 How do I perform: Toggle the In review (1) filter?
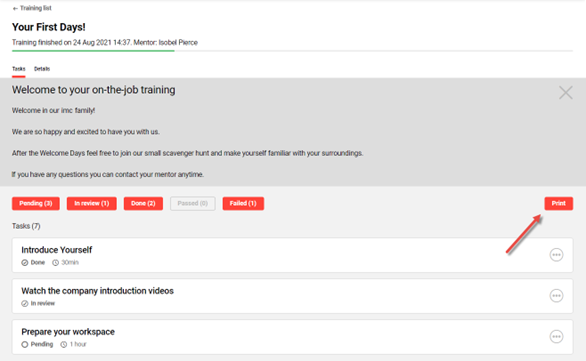pos(92,203)
